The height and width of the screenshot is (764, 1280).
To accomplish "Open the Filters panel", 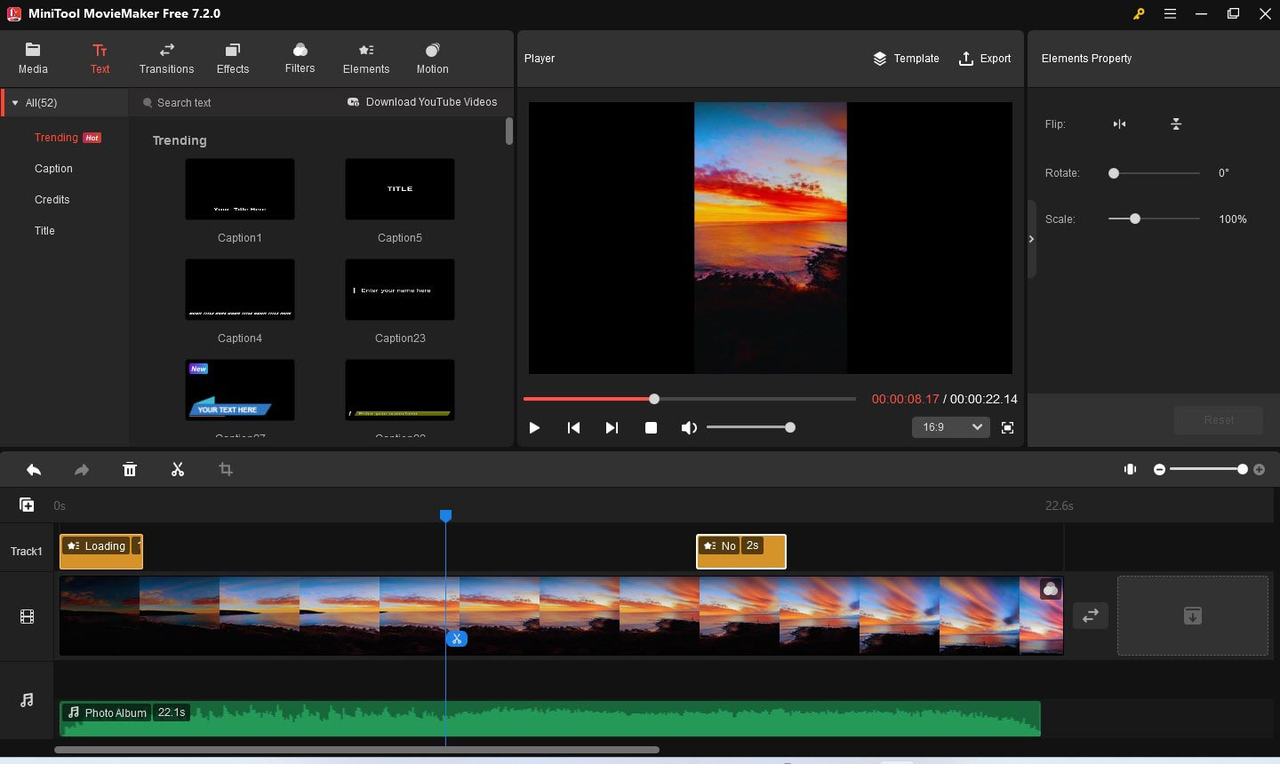I will click(299, 57).
